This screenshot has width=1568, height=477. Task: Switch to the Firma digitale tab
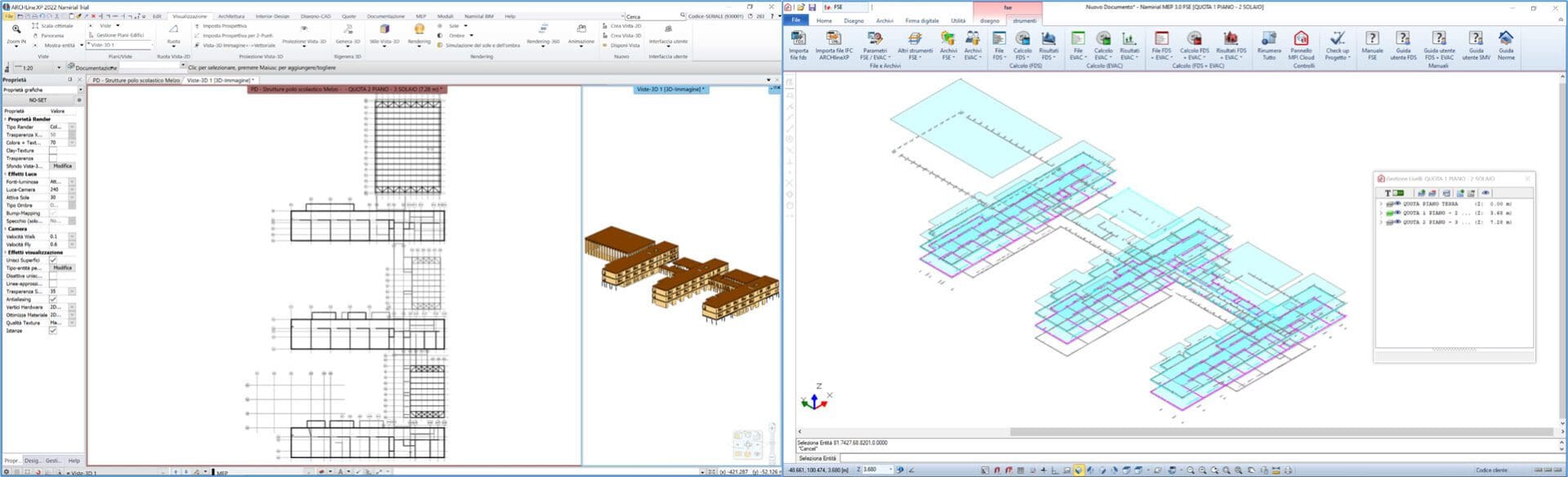[x=922, y=20]
